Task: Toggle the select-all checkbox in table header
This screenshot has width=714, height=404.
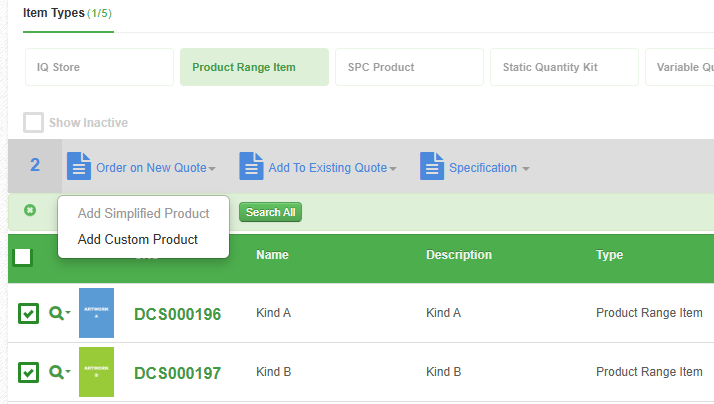Action: (23, 256)
